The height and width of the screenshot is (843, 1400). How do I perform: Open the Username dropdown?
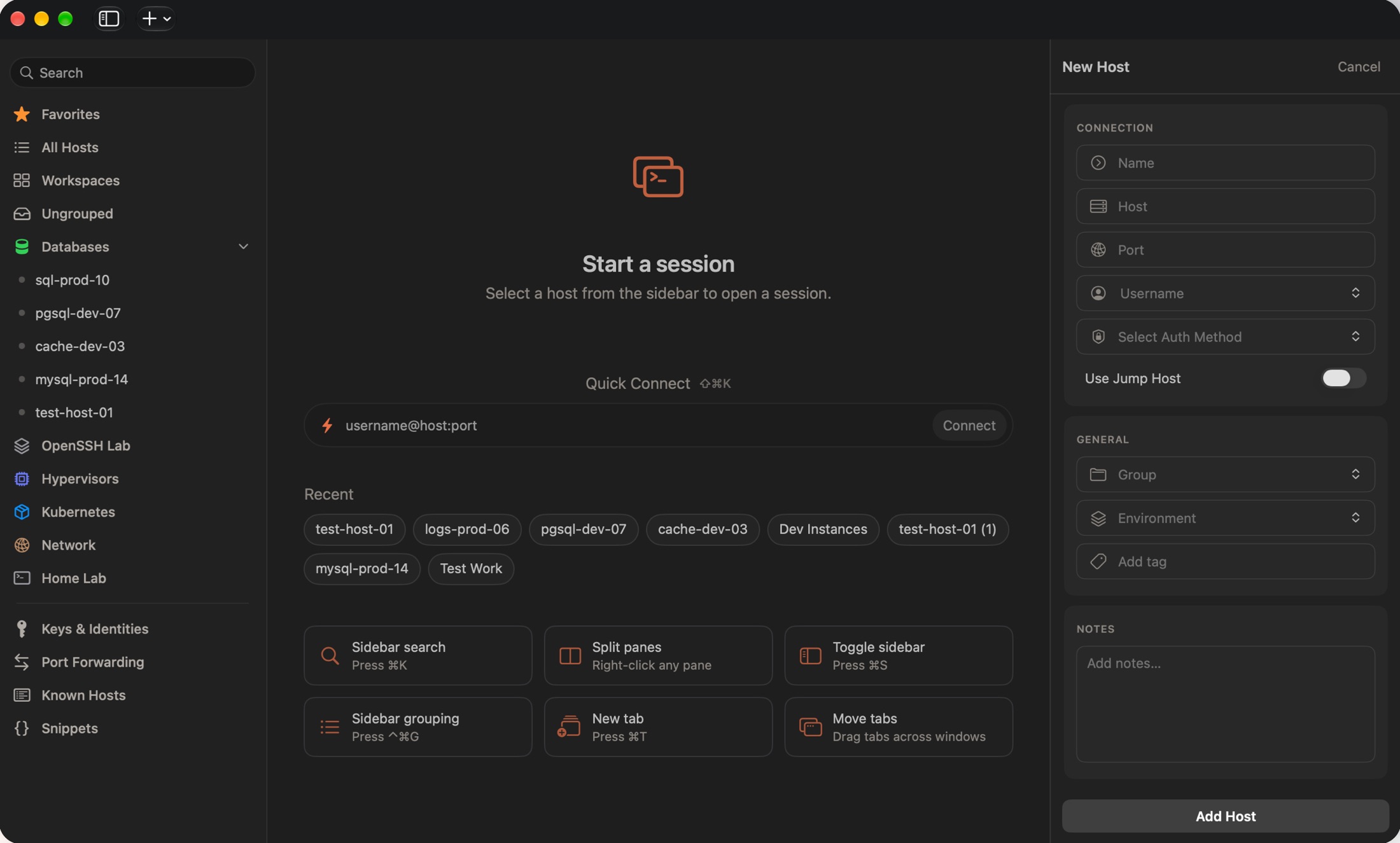click(1225, 293)
